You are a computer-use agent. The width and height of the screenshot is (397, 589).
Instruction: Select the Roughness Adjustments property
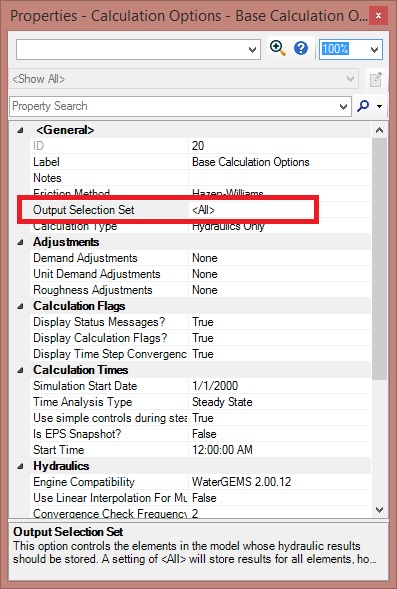(93, 290)
